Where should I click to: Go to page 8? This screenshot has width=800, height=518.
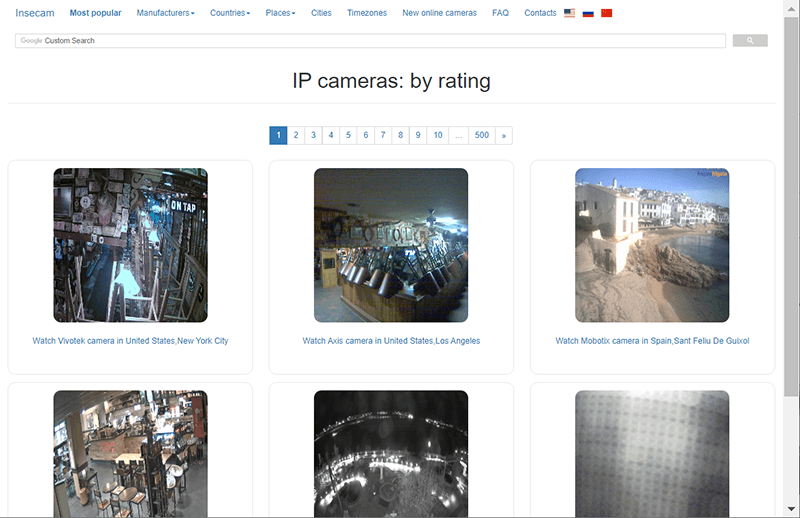[x=400, y=135]
